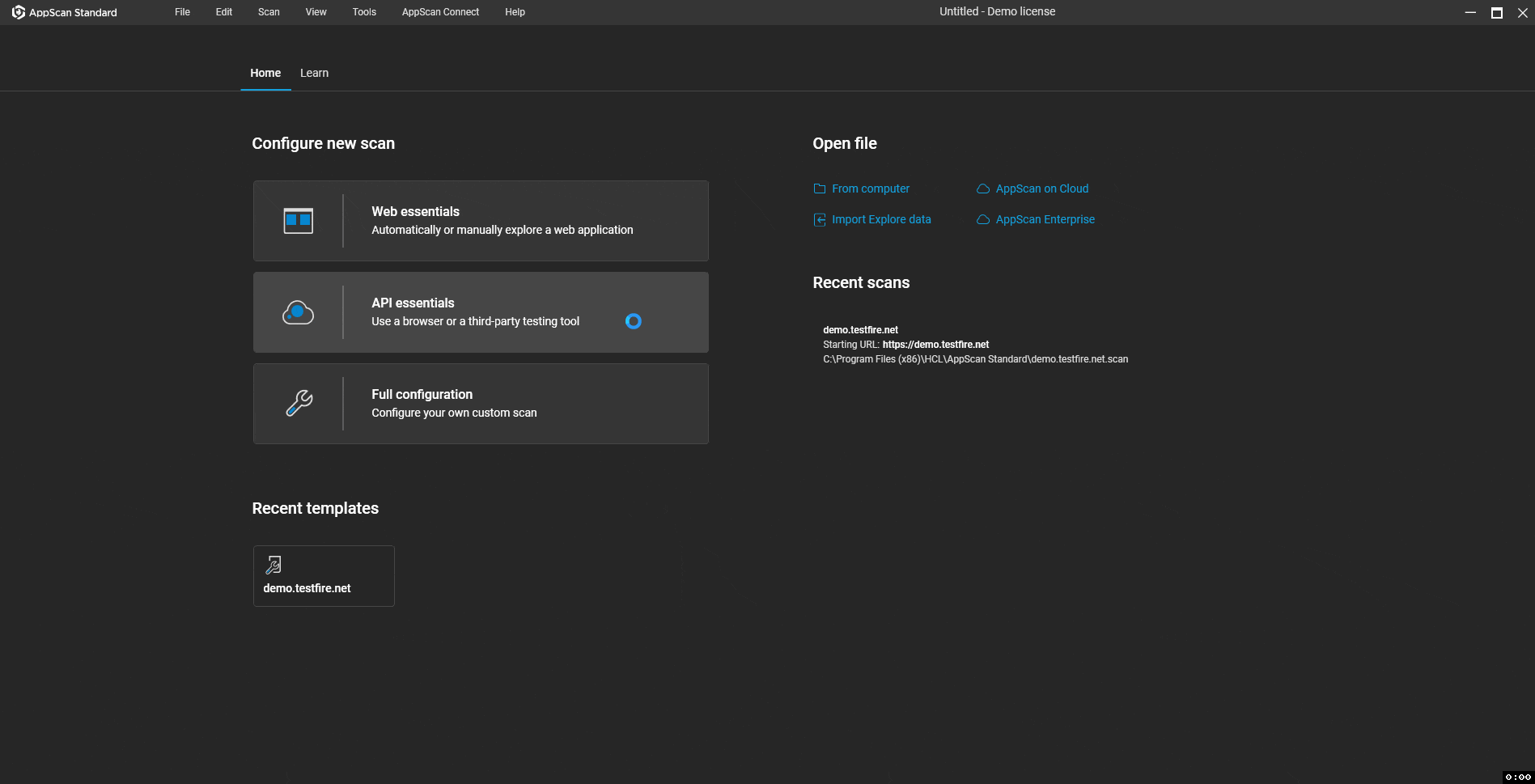Open the View menu
Screen dimensions: 1535x784
coord(316,12)
